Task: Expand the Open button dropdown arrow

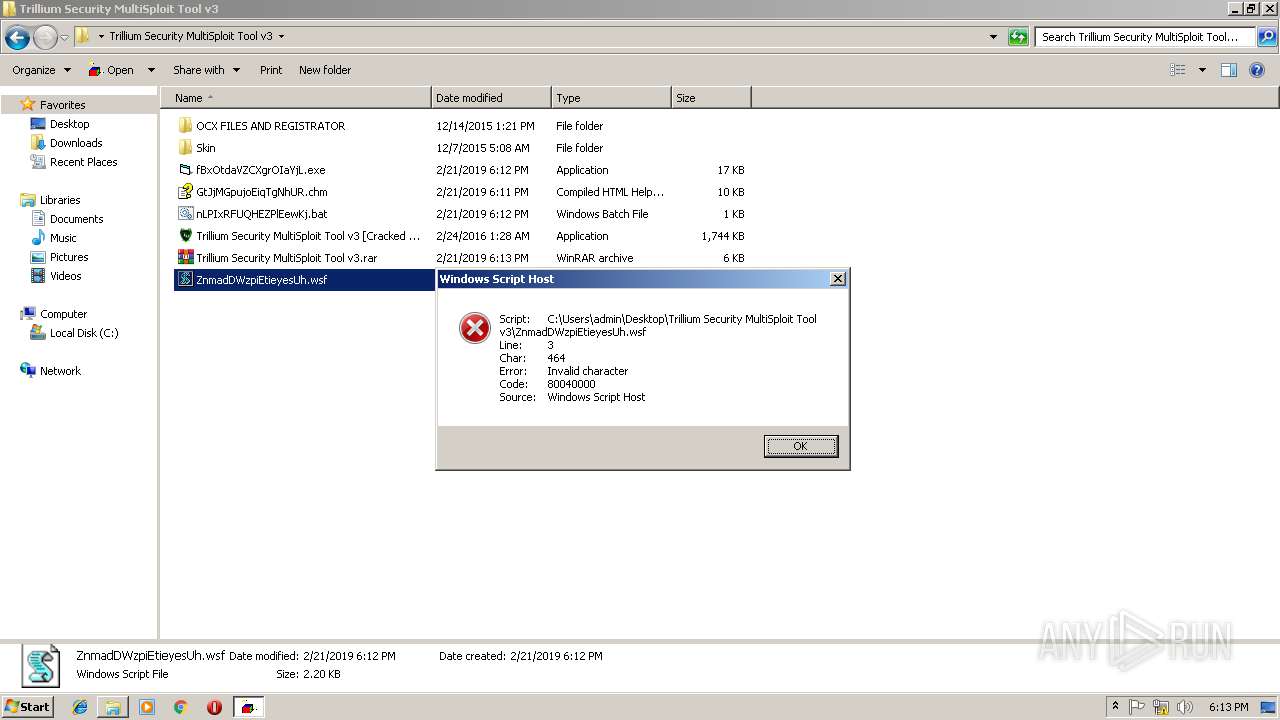Action: pyautogui.click(x=151, y=70)
